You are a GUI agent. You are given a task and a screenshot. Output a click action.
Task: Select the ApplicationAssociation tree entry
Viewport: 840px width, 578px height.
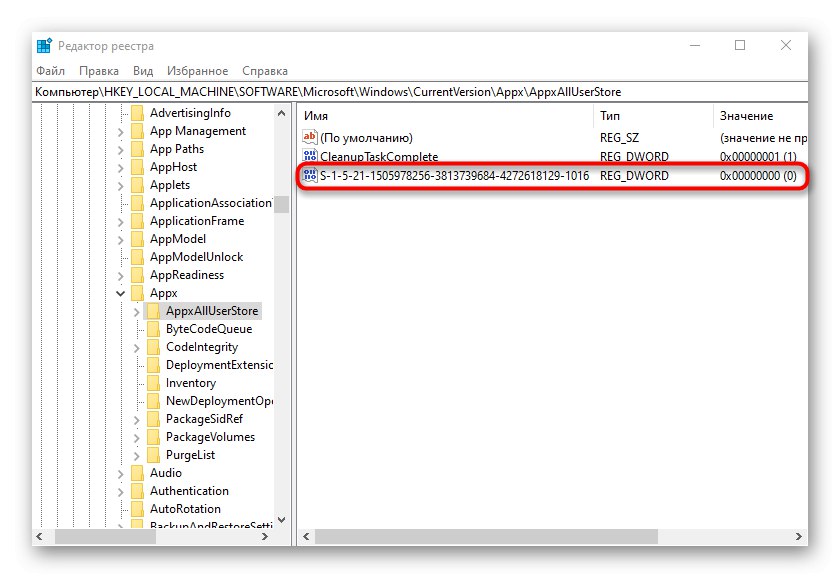211,203
